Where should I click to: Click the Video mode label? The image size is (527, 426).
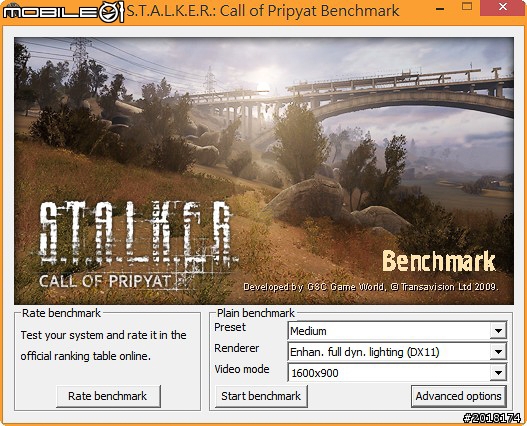[242, 369]
